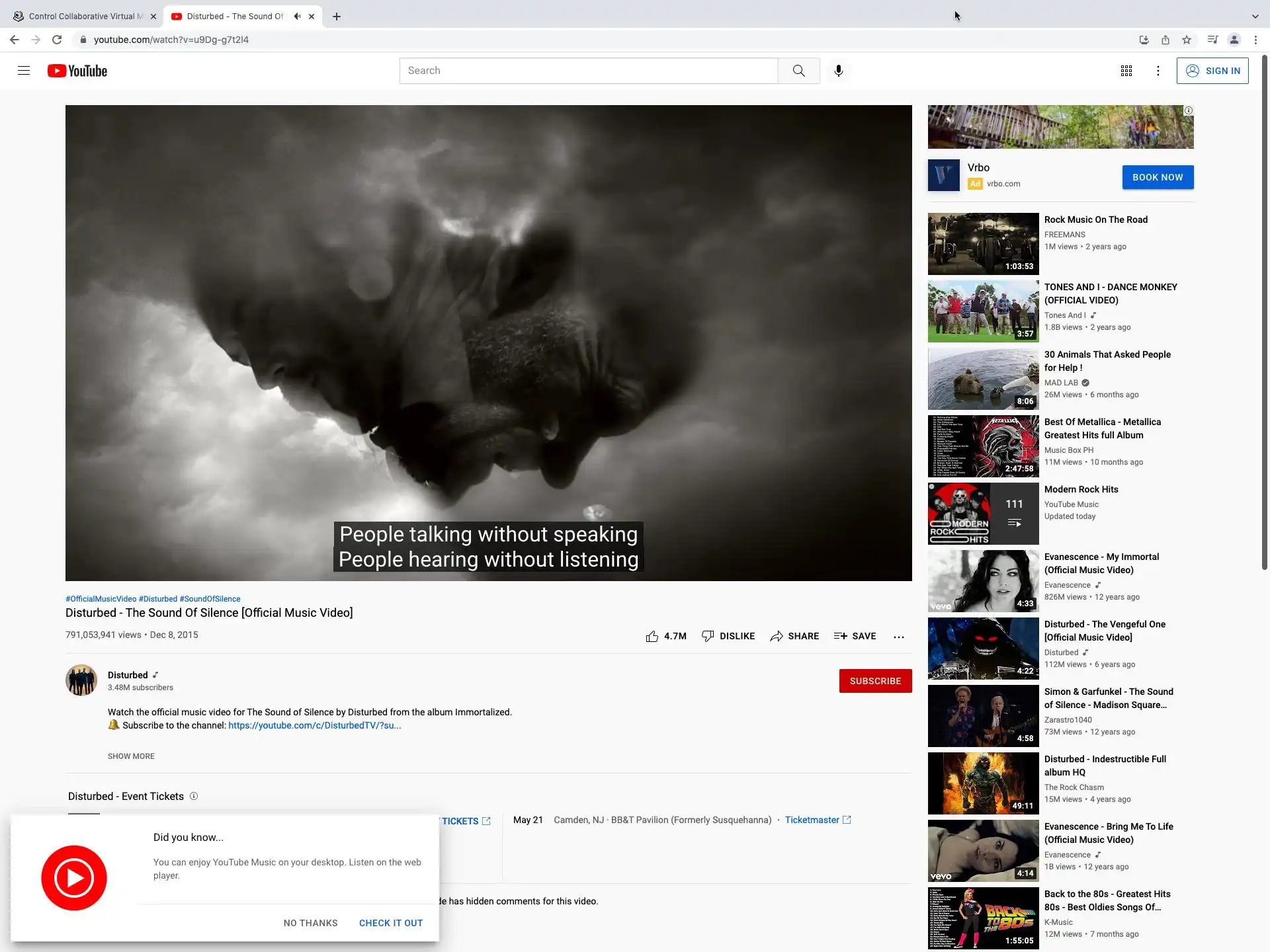Open the YouTube hamburger guide menu
Screen dimensions: 1270x952
coord(24,71)
